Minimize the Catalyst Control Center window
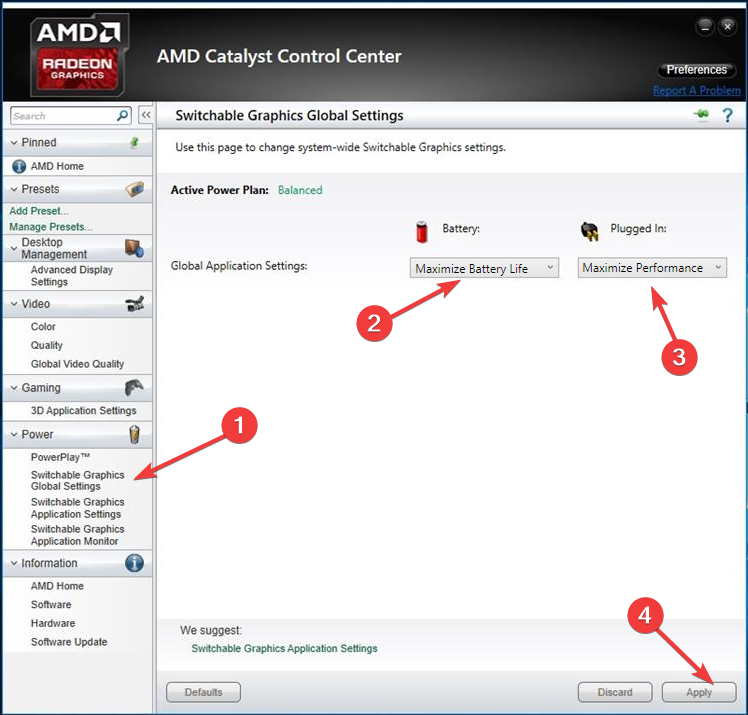The height and width of the screenshot is (715, 748). (705, 27)
